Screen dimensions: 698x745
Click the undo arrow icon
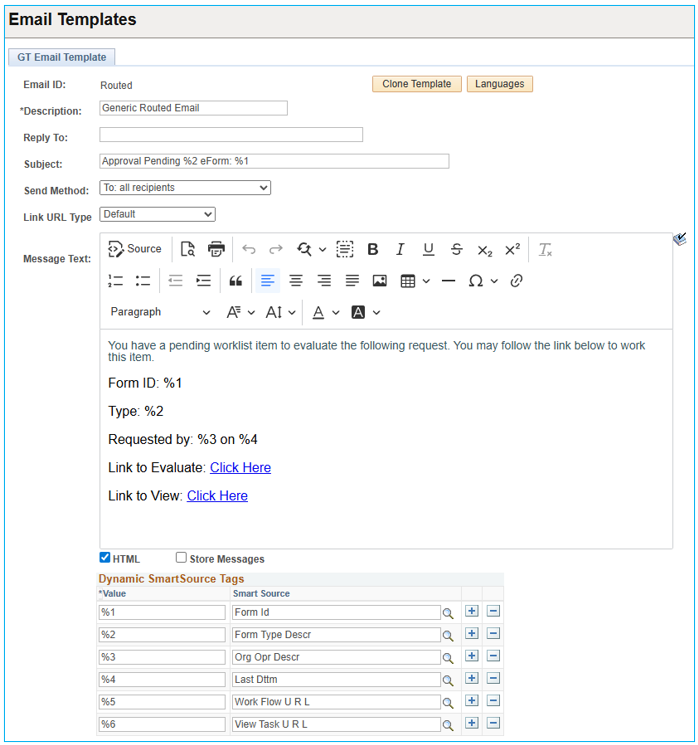coord(249,249)
